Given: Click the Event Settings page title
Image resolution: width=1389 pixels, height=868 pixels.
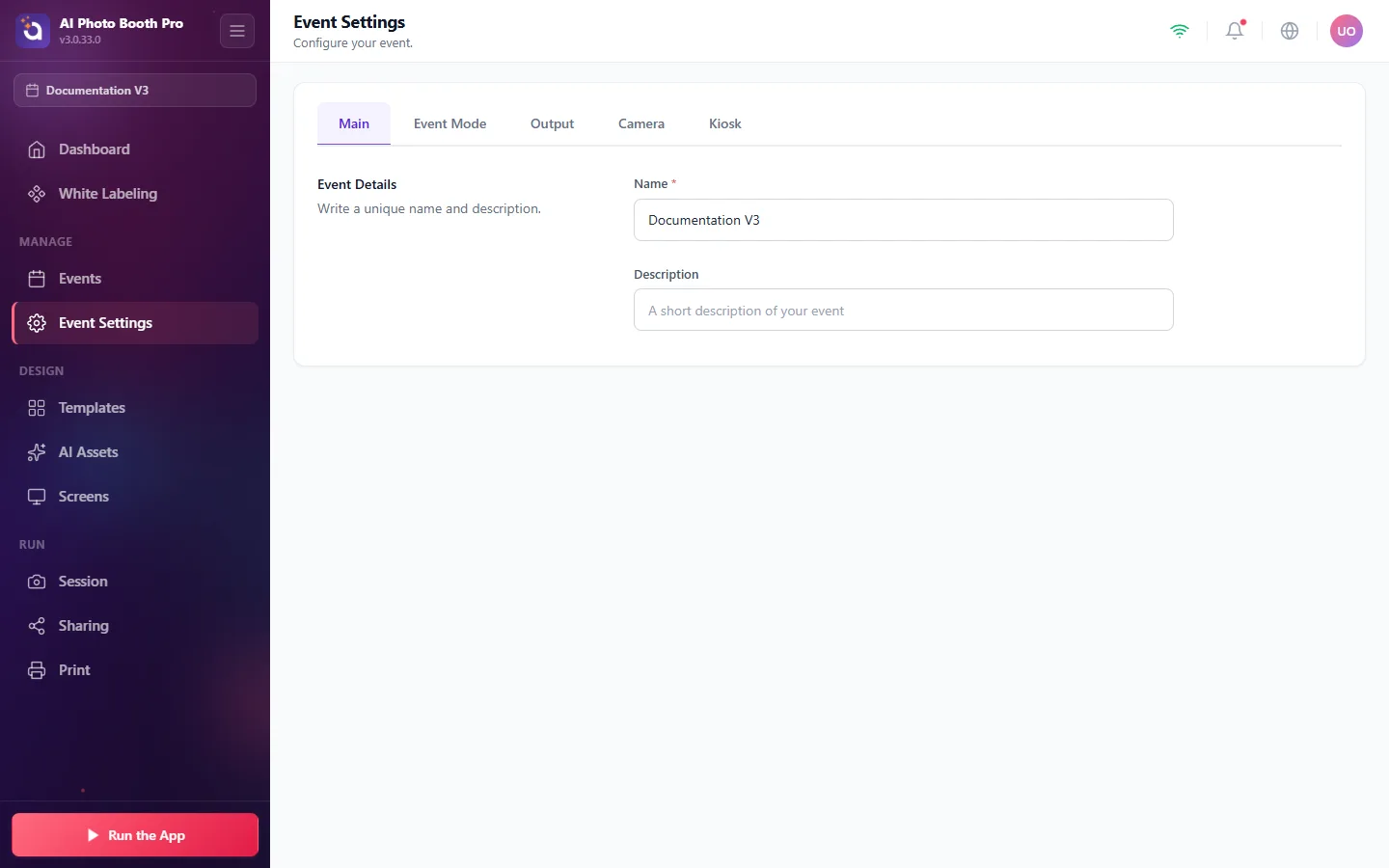Looking at the screenshot, I should (349, 22).
